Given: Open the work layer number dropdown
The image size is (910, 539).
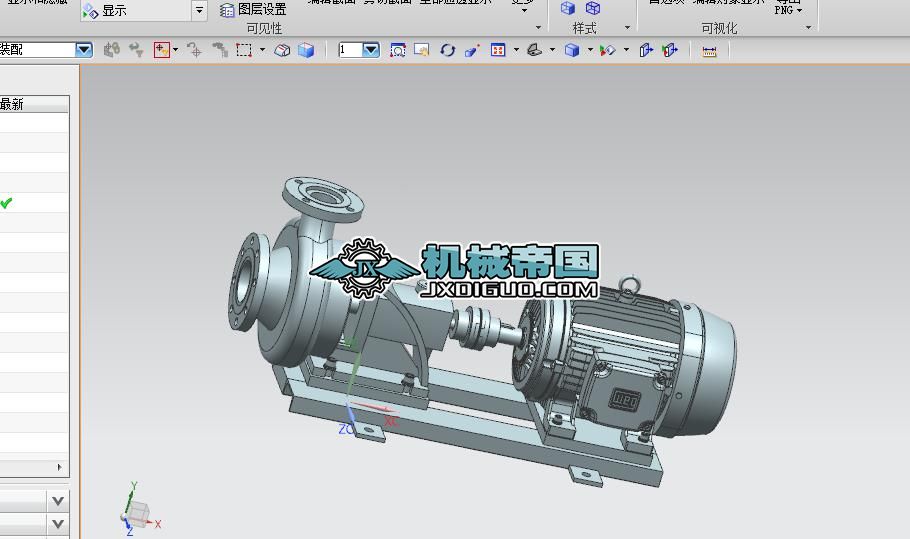Looking at the screenshot, I should pos(371,50).
